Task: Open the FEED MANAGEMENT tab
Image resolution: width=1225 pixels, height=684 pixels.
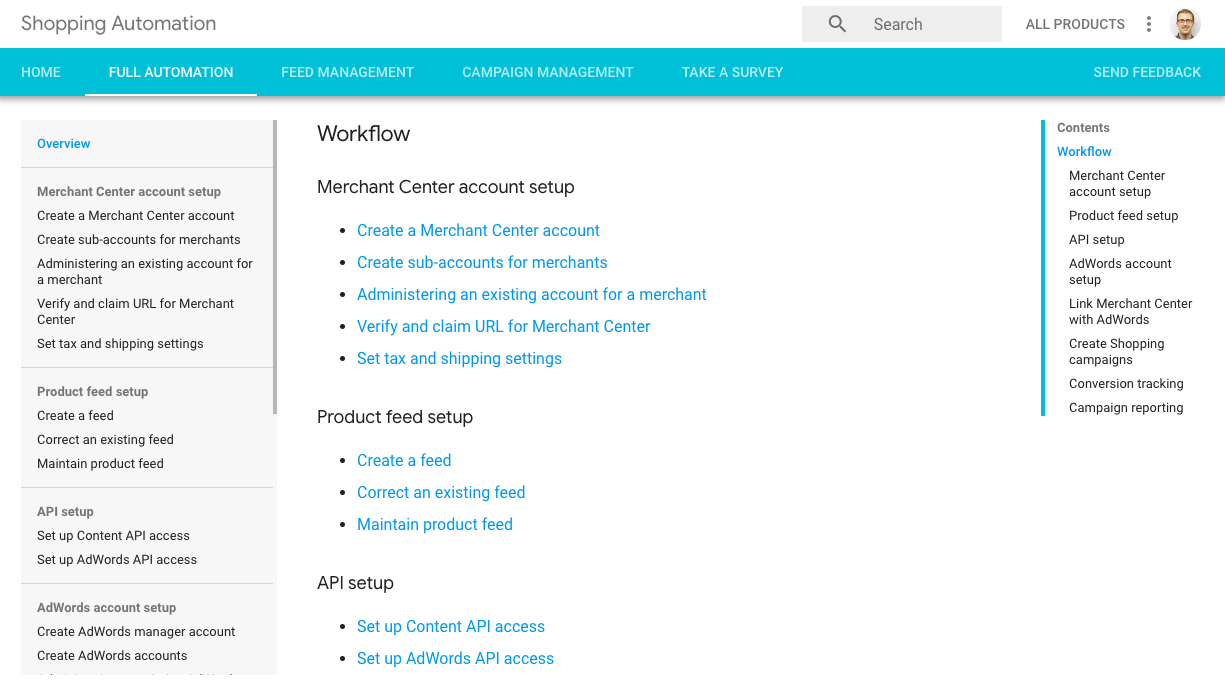Action: click(347, 72)
